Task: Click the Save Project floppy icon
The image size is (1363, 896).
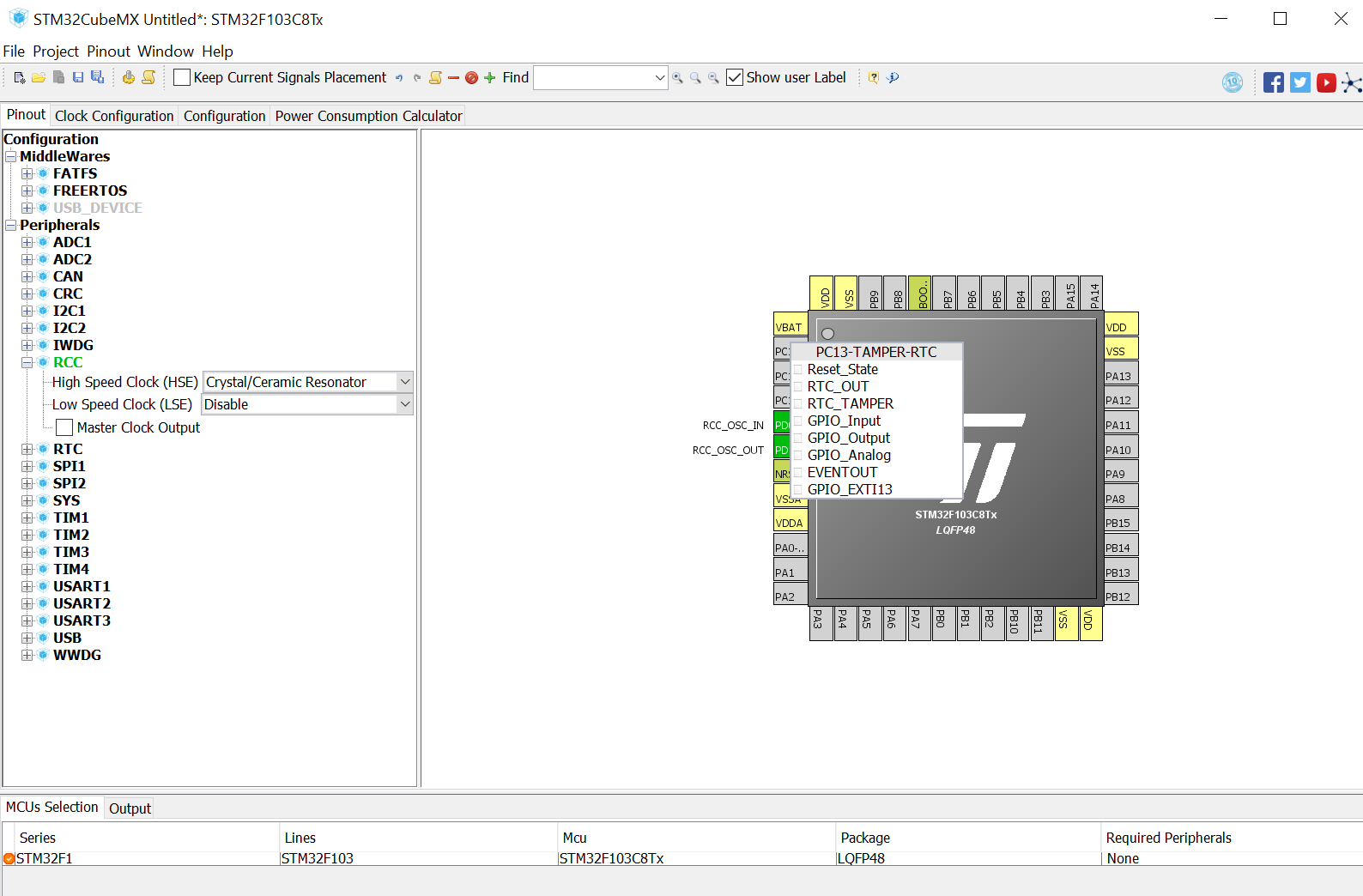Action: pos(78,77)
